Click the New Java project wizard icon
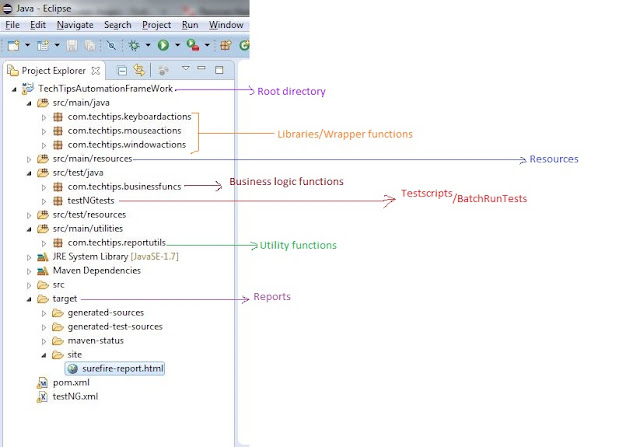 [x=43, y=45]
